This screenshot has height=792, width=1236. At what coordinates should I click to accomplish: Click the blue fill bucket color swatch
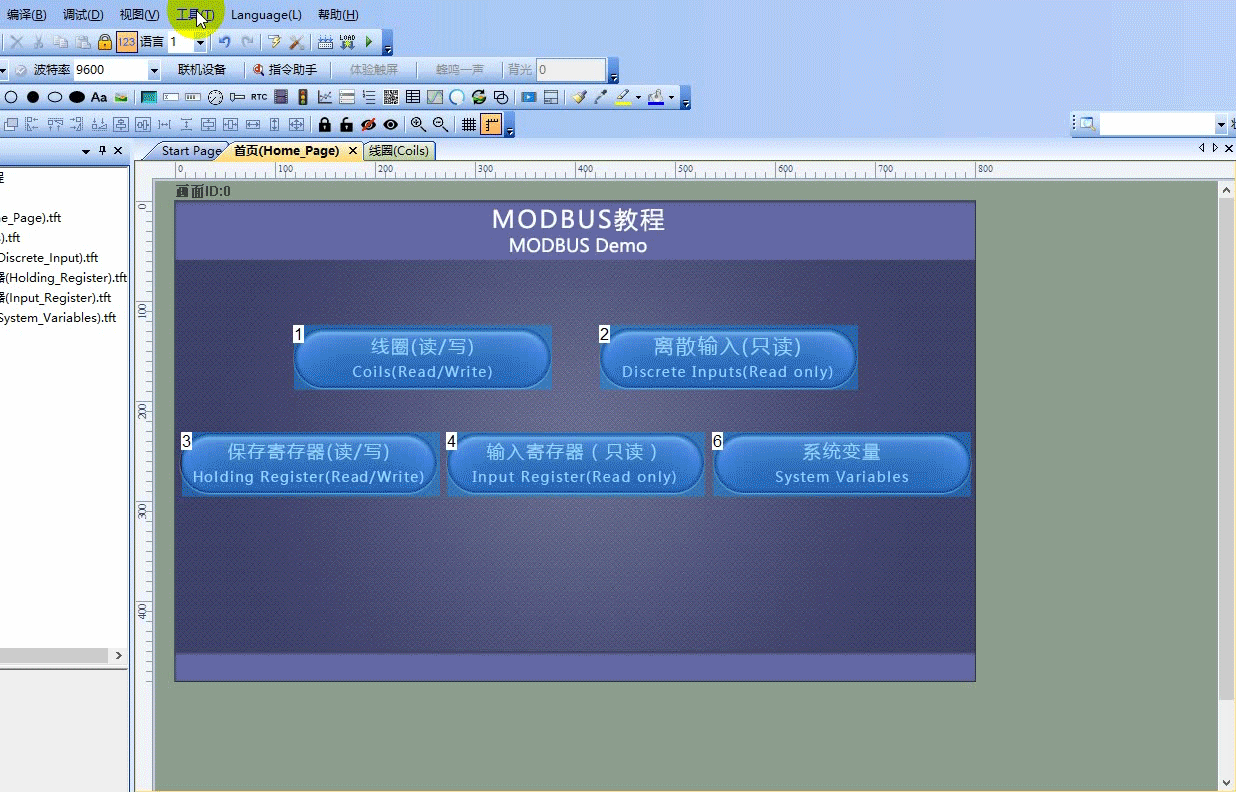click(x=656, y=97)
